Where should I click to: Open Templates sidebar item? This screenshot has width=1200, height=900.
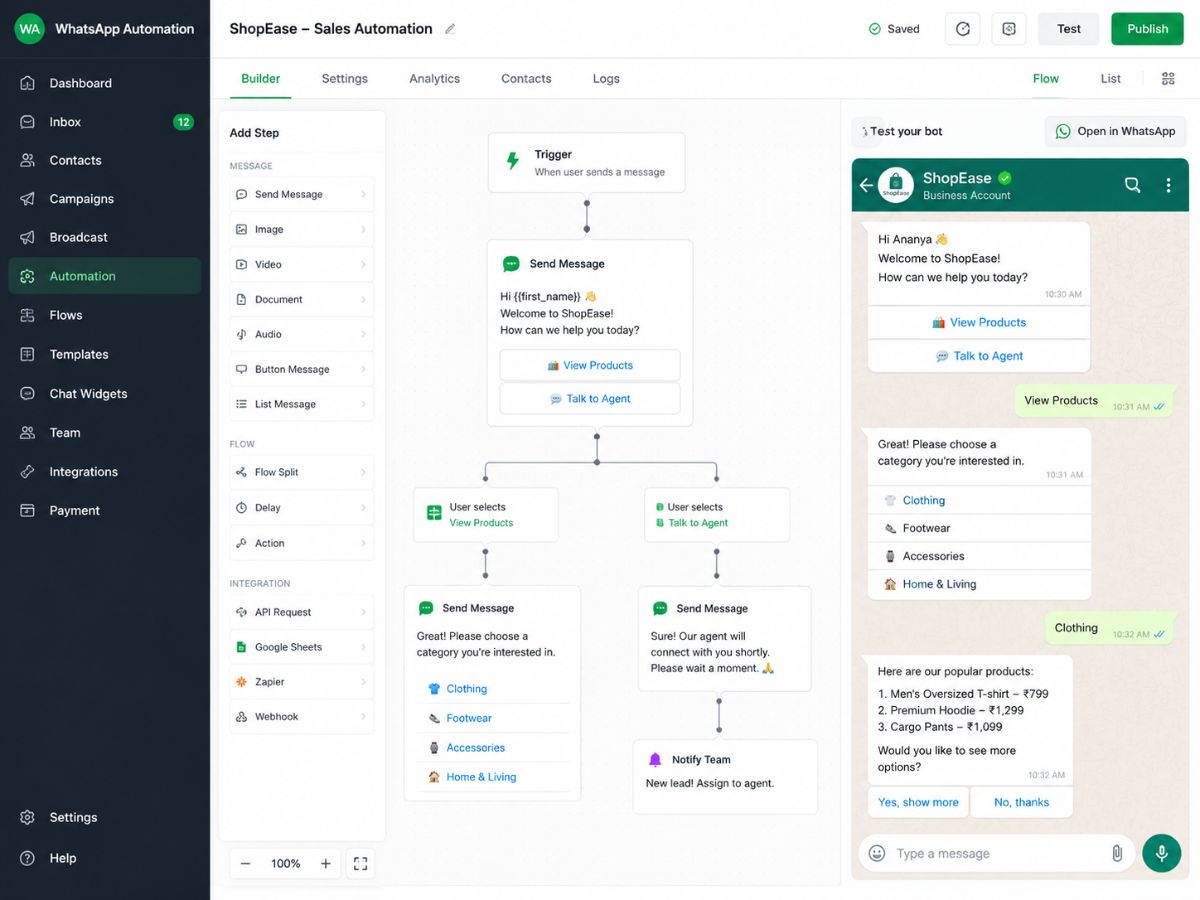coord(104,354)
